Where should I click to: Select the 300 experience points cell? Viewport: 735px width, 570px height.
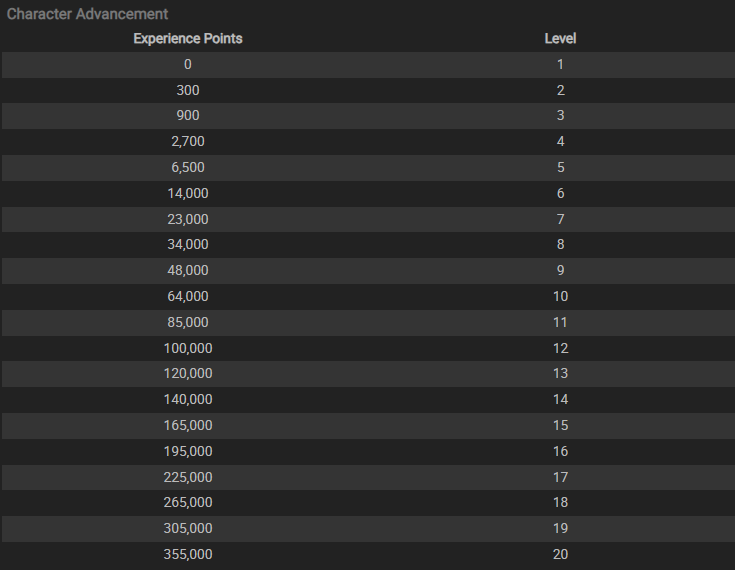pyautogui.click(x=188, y=90)
